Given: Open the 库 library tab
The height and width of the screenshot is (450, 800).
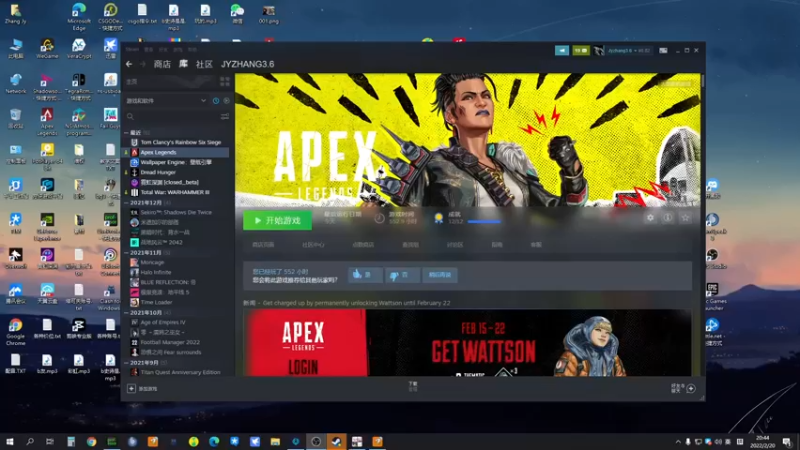Looking at the screenshot, I should pos(183,64).
